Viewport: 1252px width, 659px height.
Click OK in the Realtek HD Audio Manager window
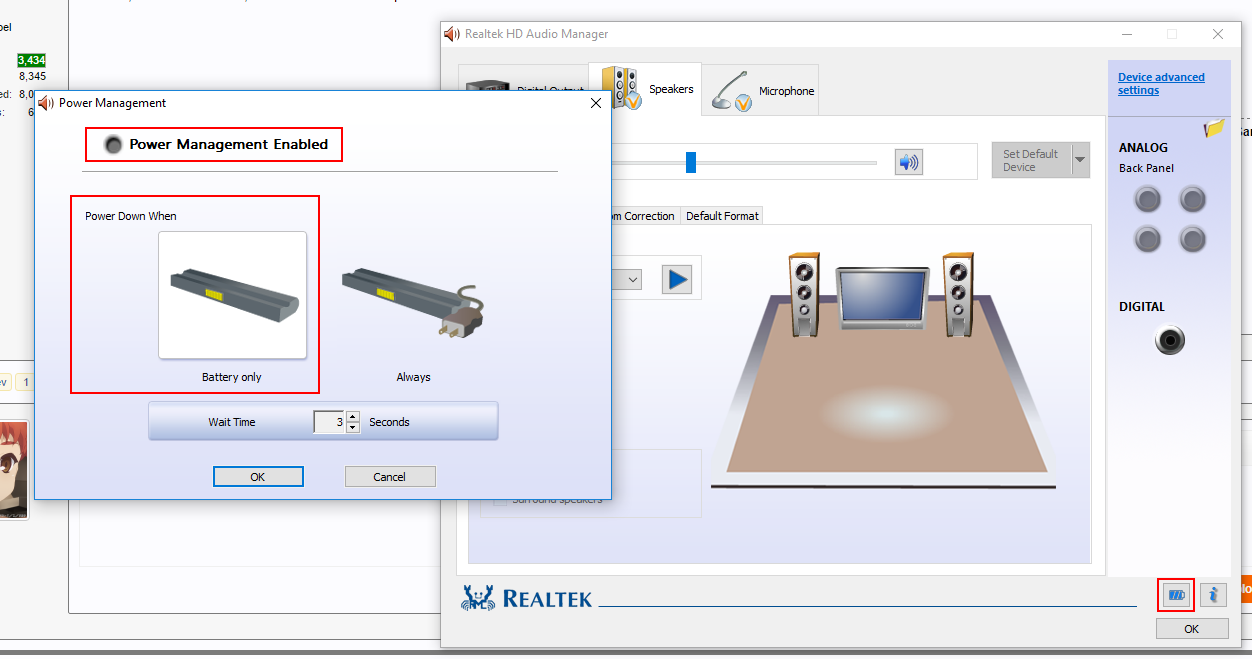(1192, 629)
